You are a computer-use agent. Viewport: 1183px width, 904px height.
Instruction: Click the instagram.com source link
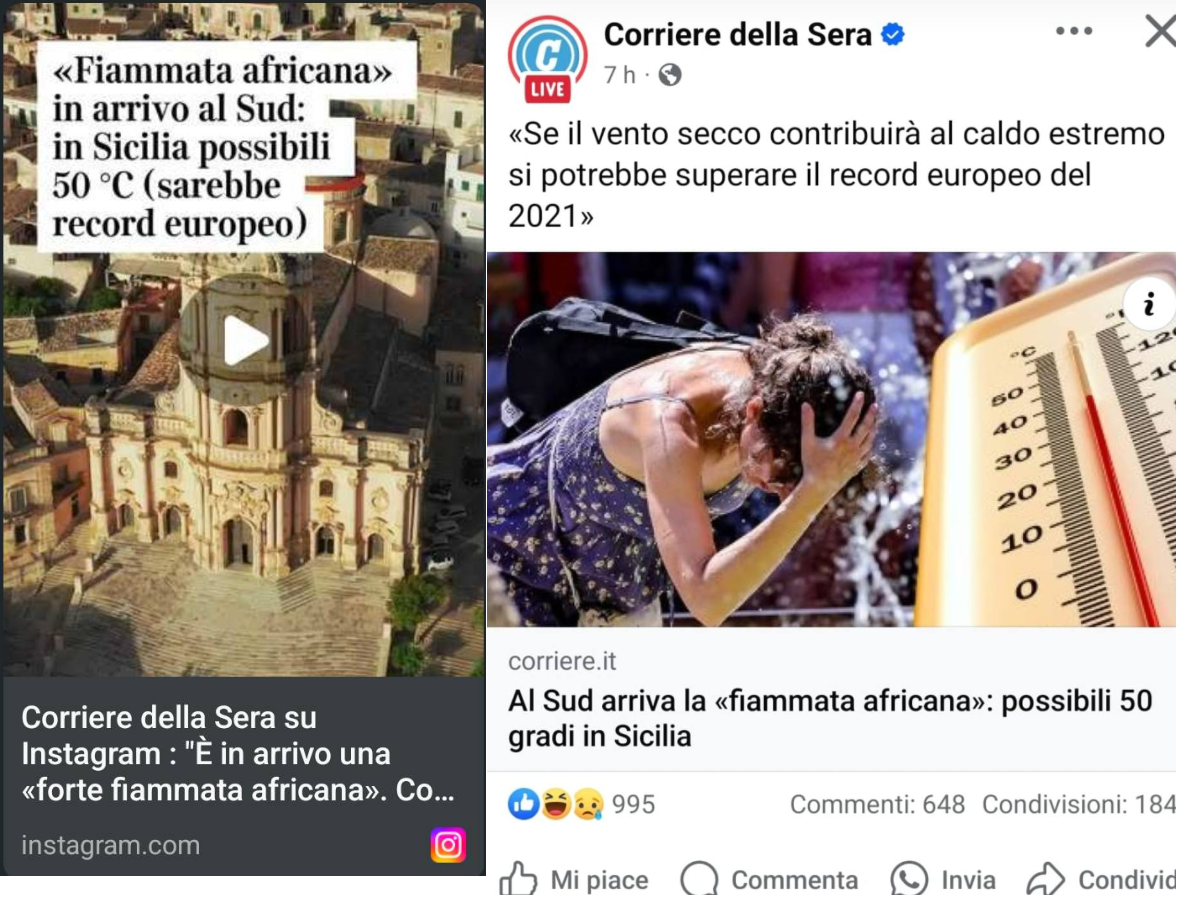111,845
